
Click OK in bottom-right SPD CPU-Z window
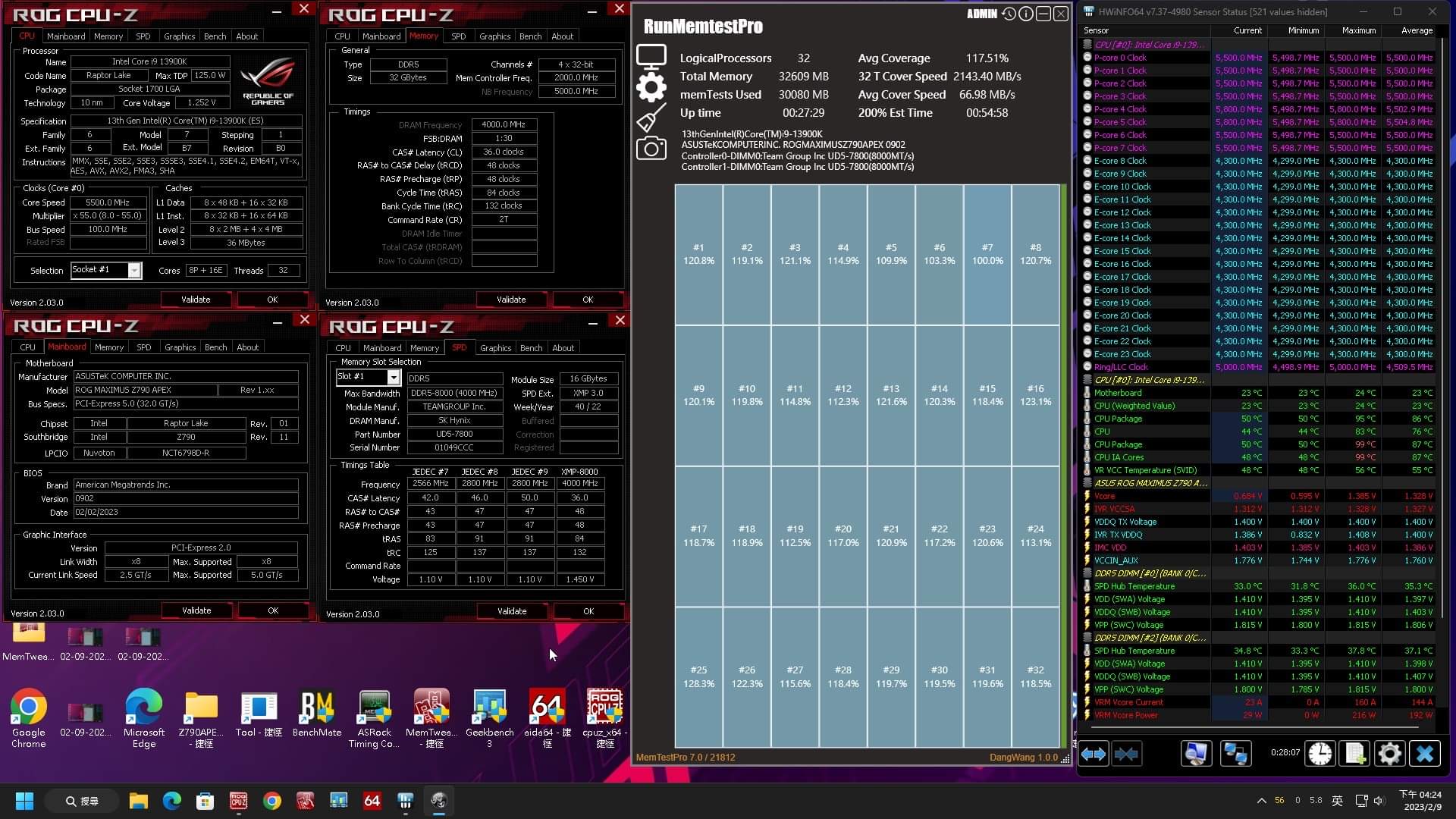pos(588,611)
